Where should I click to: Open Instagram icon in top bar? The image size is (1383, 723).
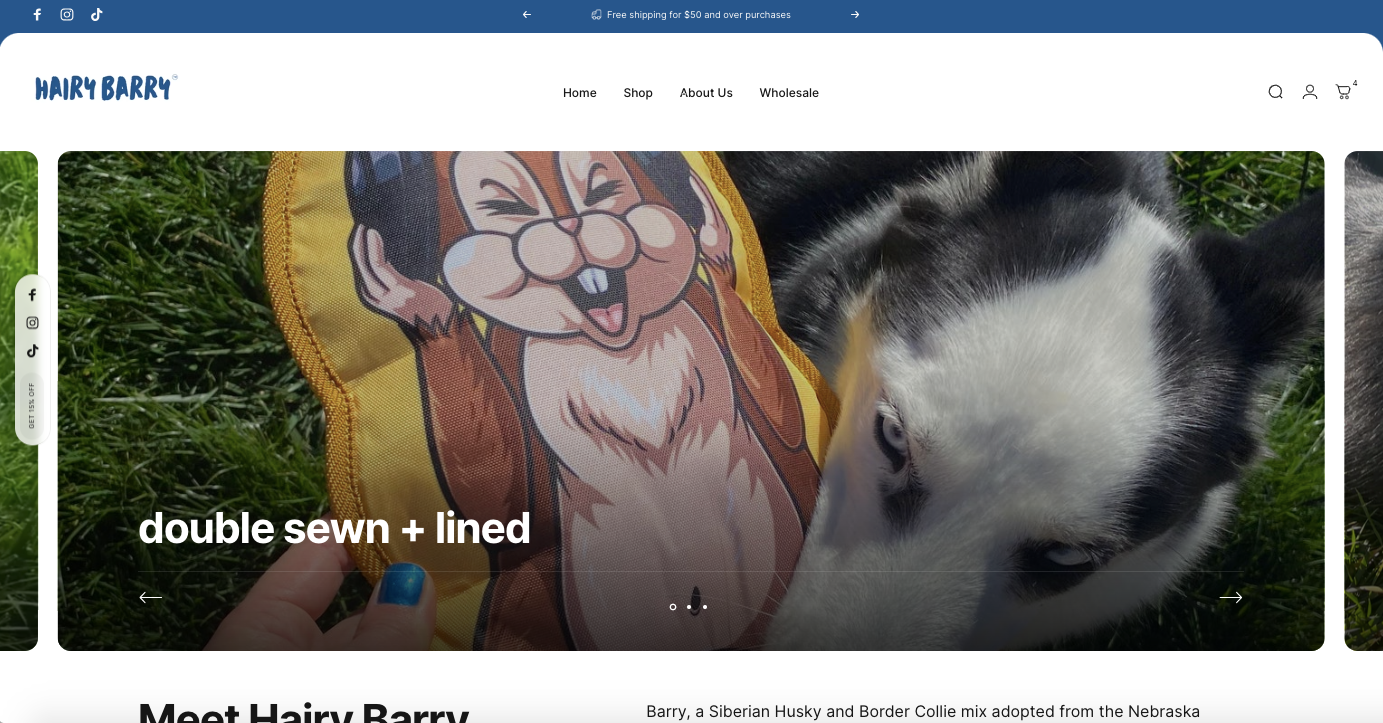point(67,15)
